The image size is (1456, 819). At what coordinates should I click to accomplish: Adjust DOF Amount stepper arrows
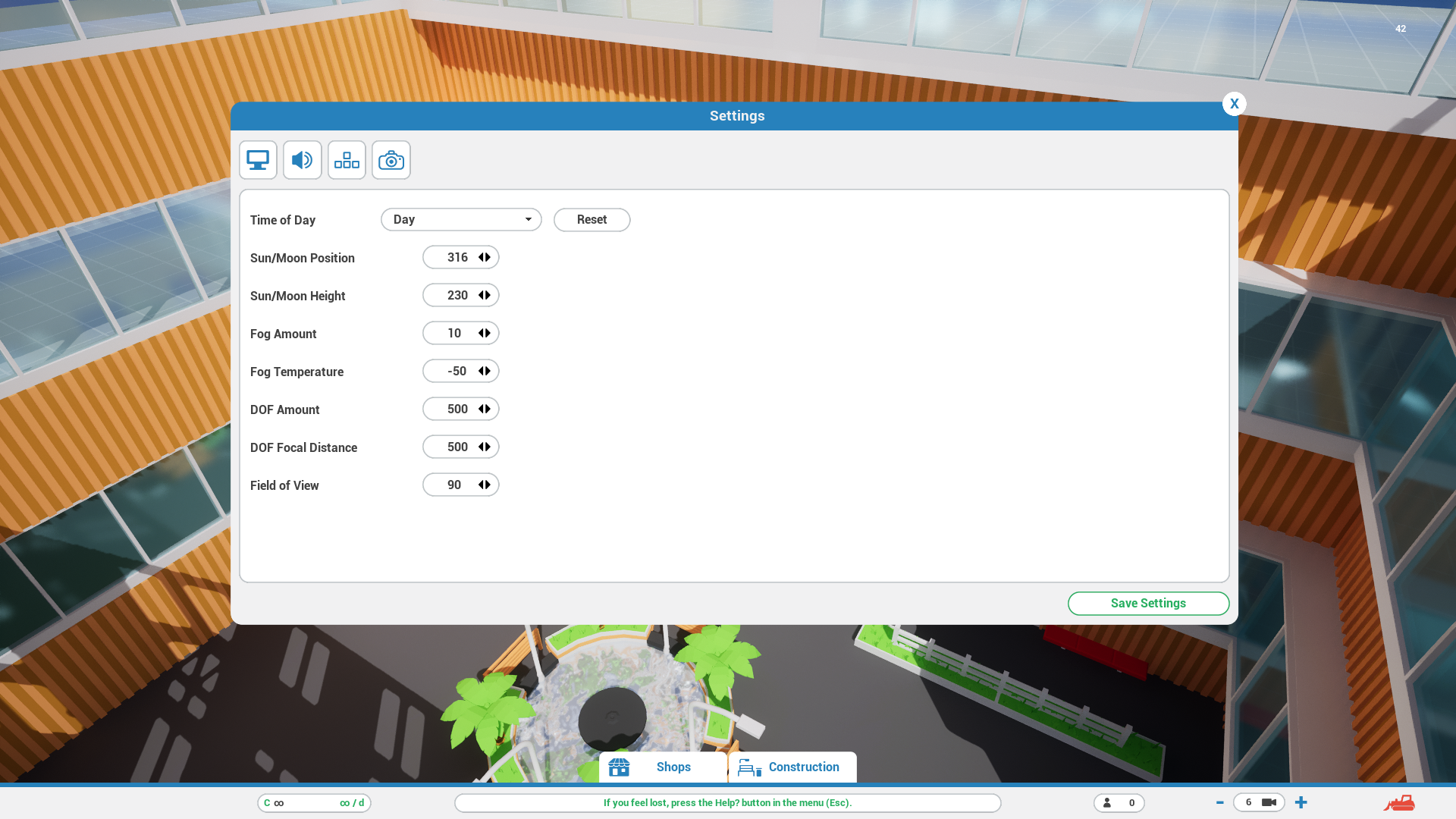pyautogui.click(x=485, y=409)
